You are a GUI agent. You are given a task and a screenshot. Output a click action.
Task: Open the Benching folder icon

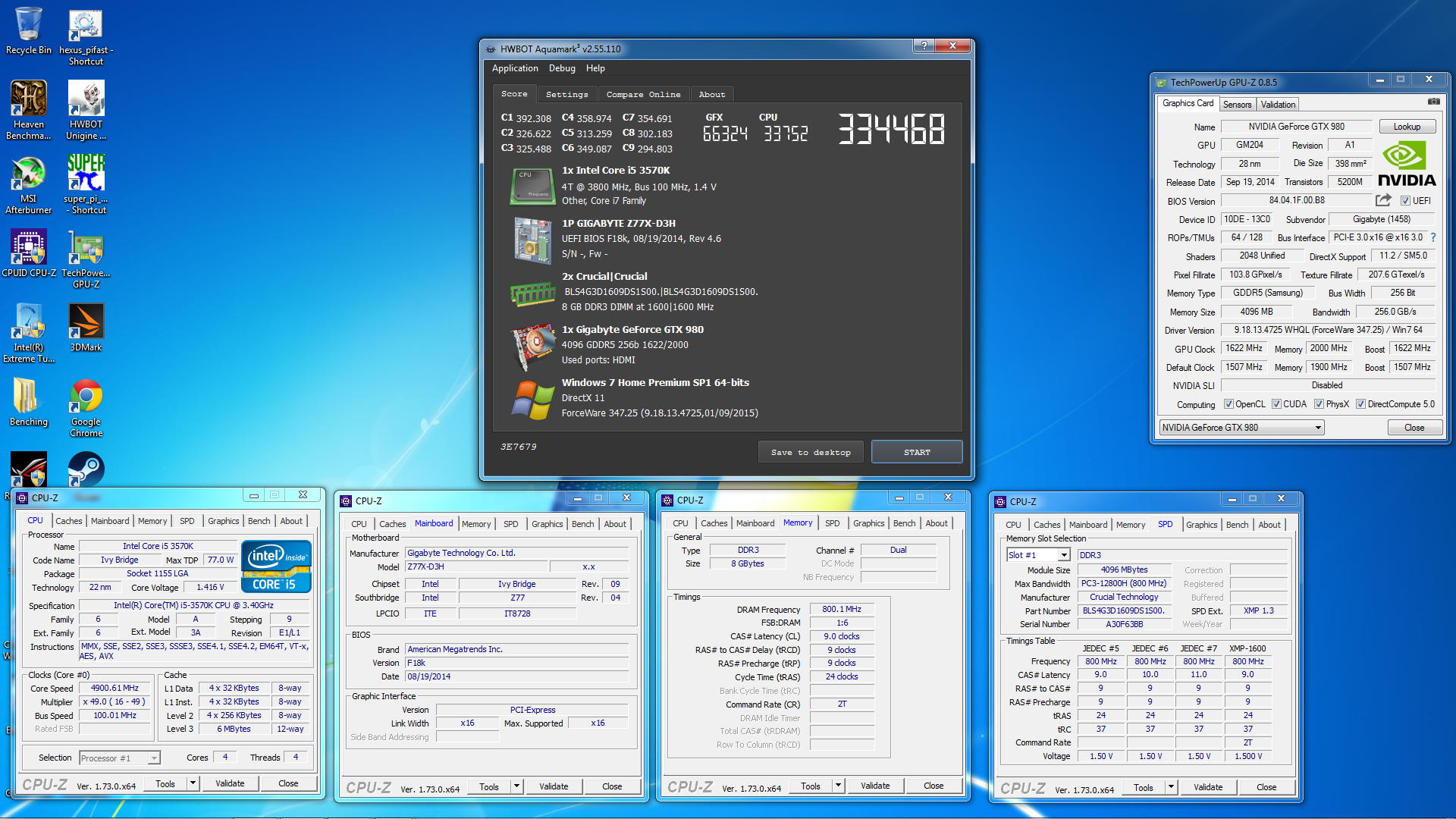29,402
